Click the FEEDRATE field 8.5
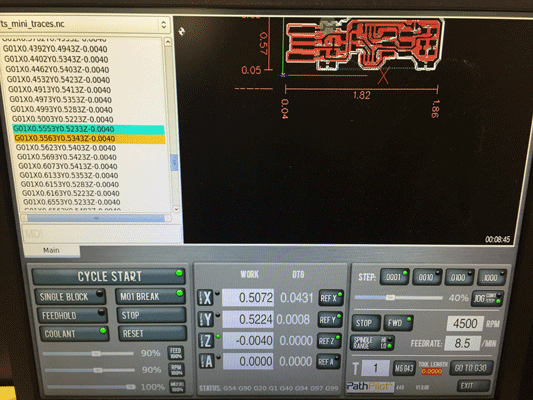Viewport: 533px width, 400px height. [463, 343]
